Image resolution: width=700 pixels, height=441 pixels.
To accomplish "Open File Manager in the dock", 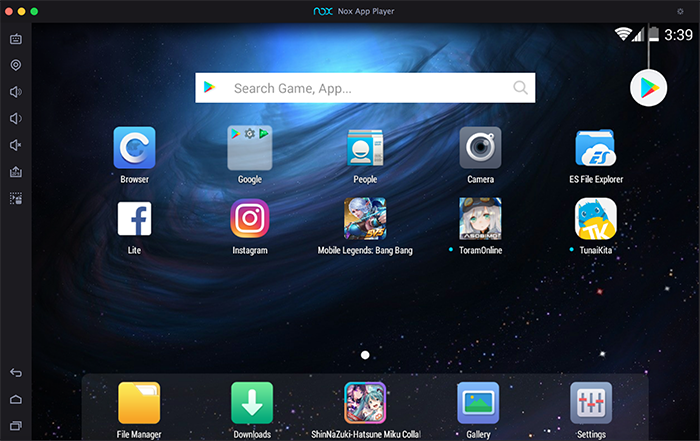I will 139,403.
